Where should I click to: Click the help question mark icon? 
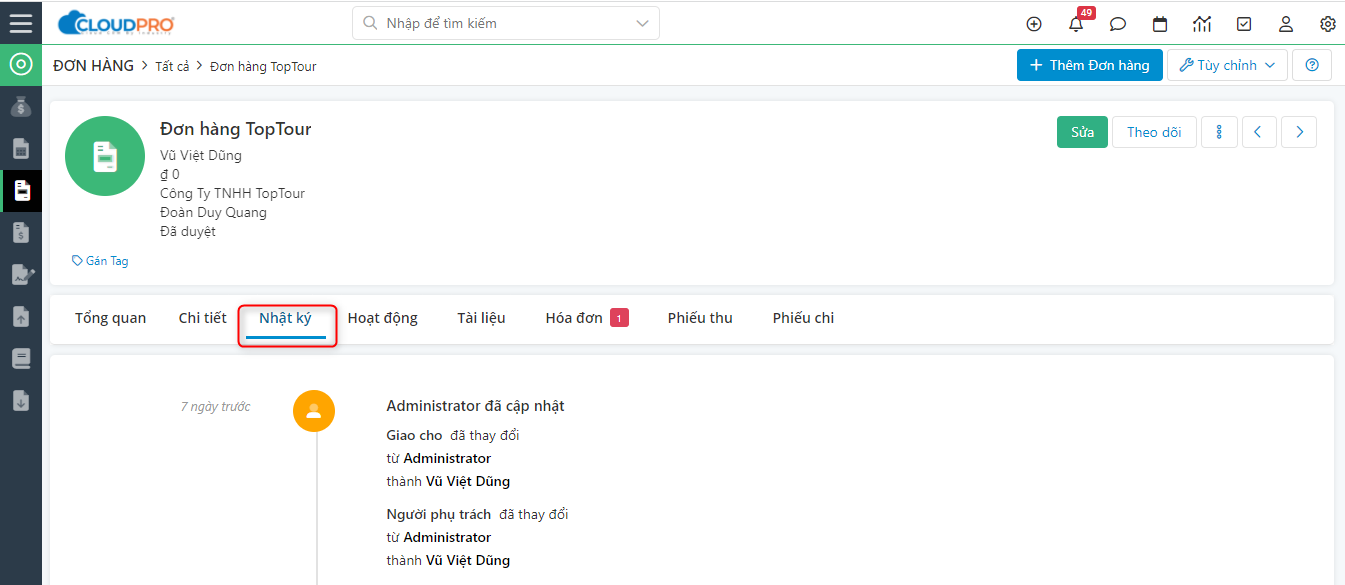click(1312, 65)
